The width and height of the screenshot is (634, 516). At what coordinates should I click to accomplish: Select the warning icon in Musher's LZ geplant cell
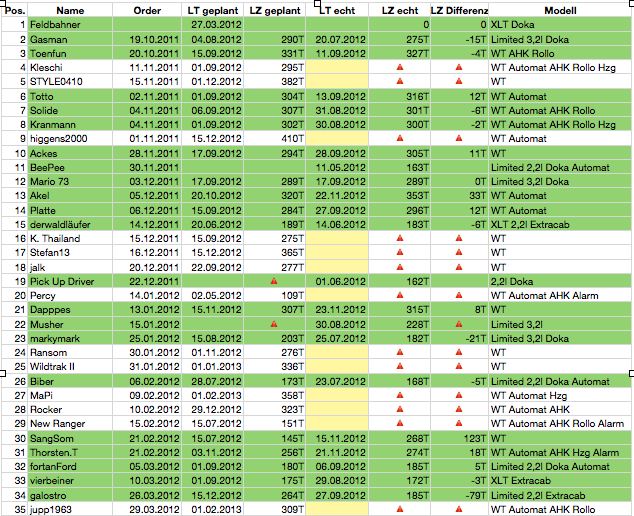click(x=274, y=324)
